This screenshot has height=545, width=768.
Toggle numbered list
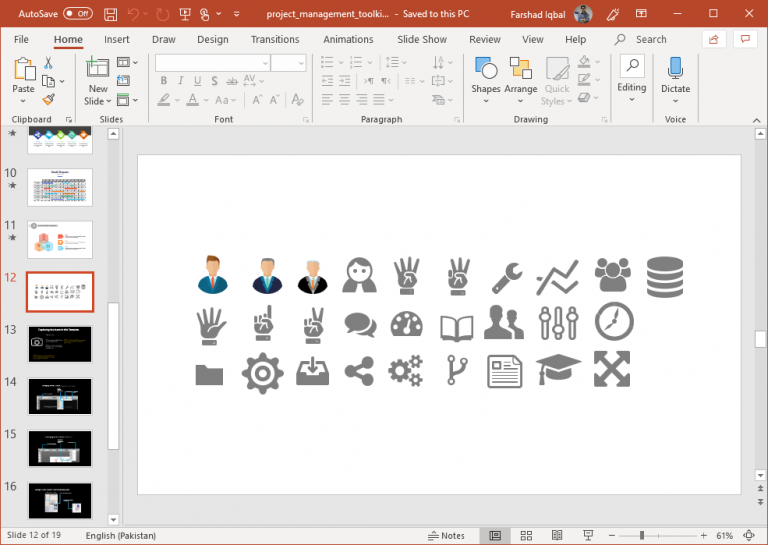coord(356,62)
